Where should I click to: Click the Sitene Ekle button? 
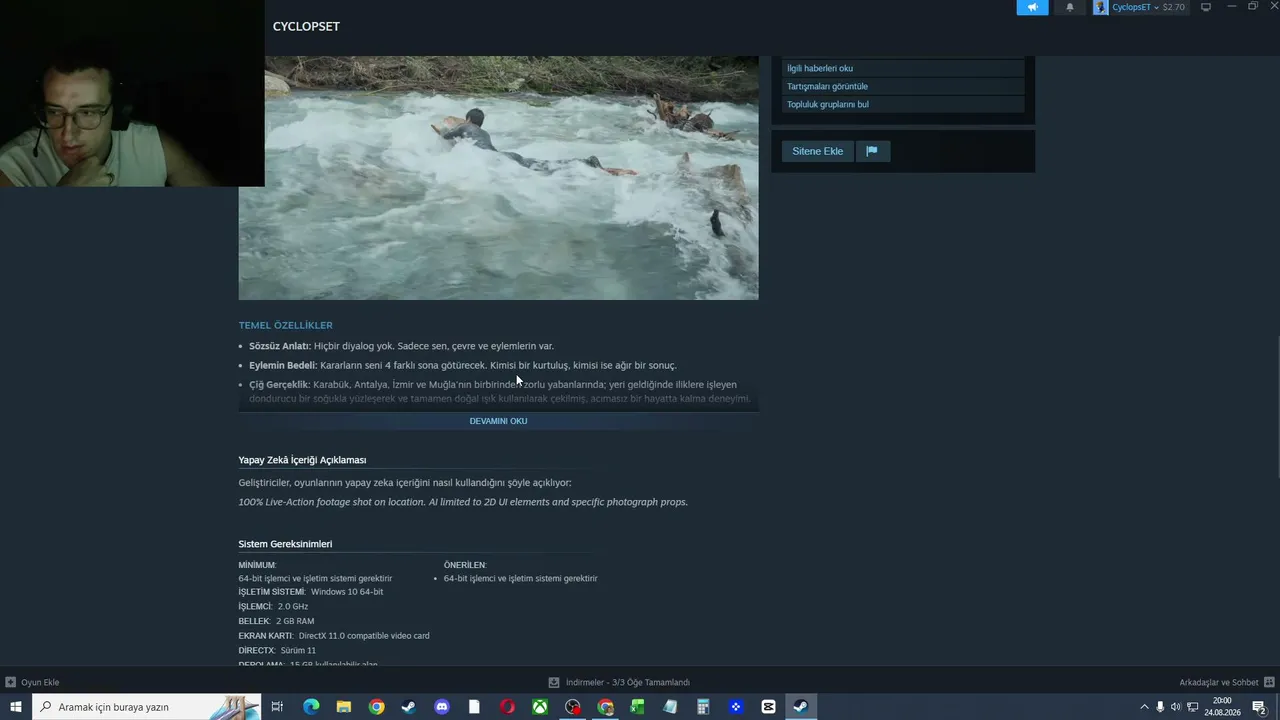pos(818,151)
